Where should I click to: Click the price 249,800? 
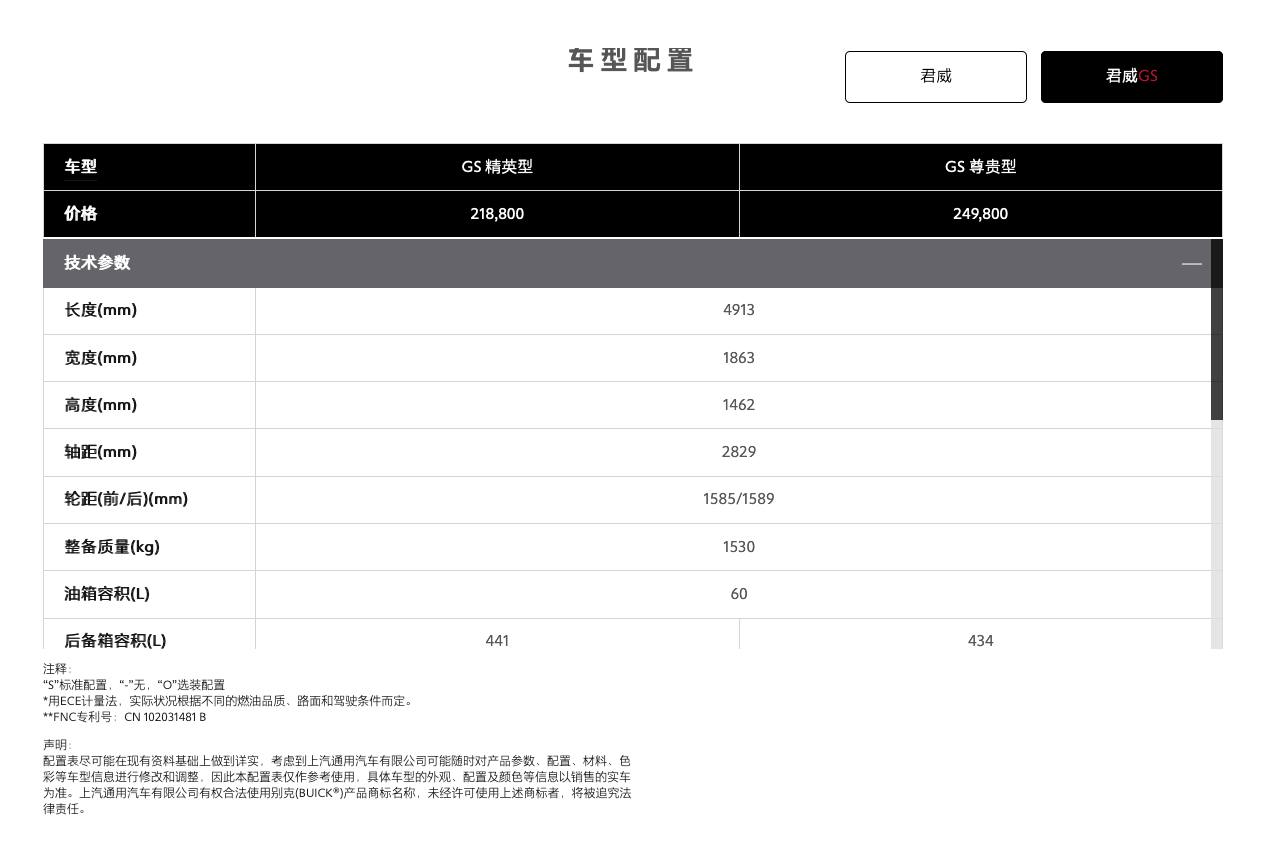point(980,214)
